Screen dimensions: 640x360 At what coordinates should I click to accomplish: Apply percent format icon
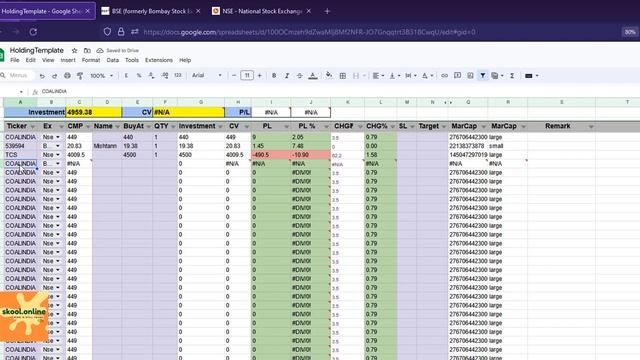tap(139, 76)
